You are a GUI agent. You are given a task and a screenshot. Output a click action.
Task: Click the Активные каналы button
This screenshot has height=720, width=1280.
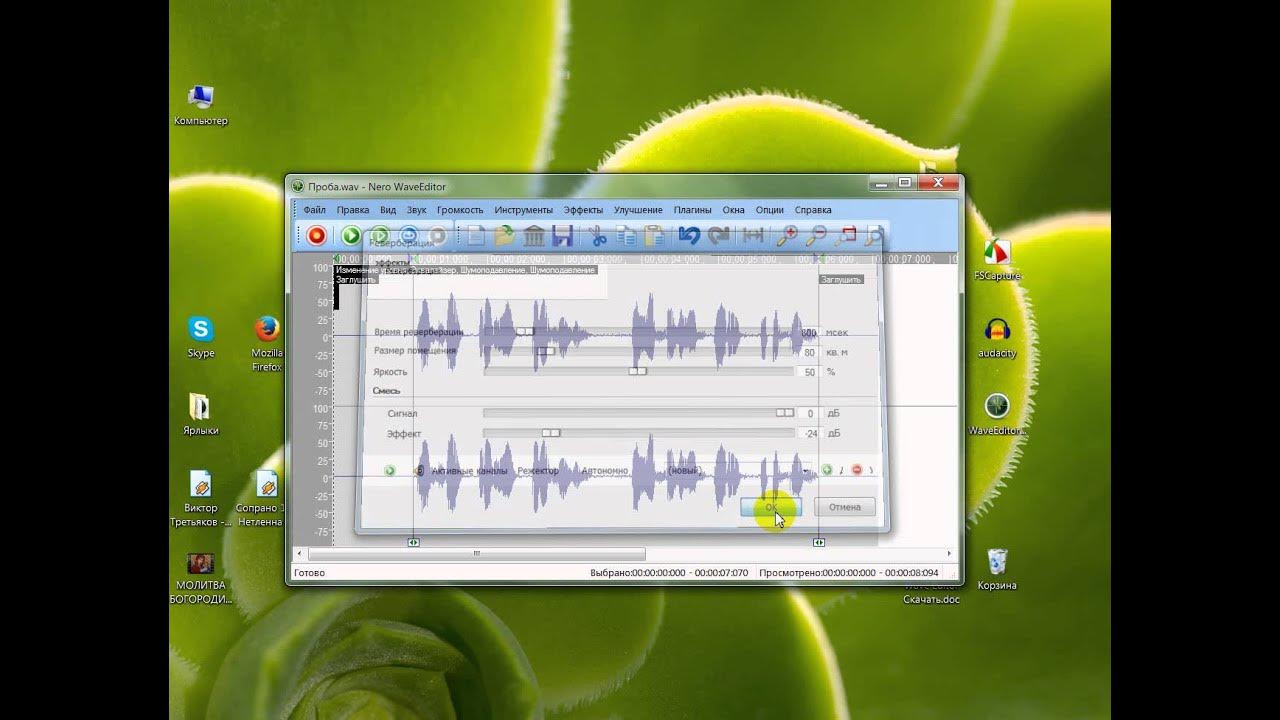[x=469, y=470]
